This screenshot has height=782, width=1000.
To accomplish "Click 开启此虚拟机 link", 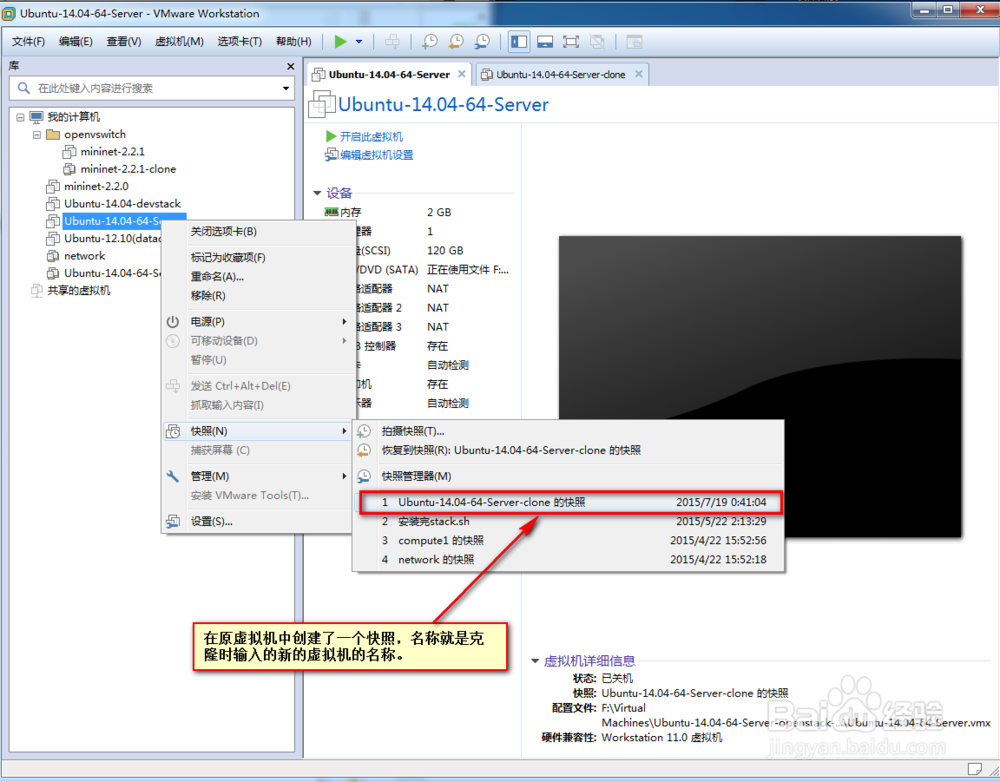I will pos(371,136).
